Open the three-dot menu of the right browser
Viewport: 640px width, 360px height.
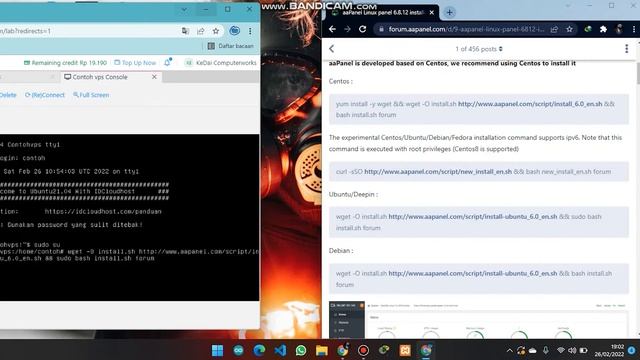[x=634, y=29]
